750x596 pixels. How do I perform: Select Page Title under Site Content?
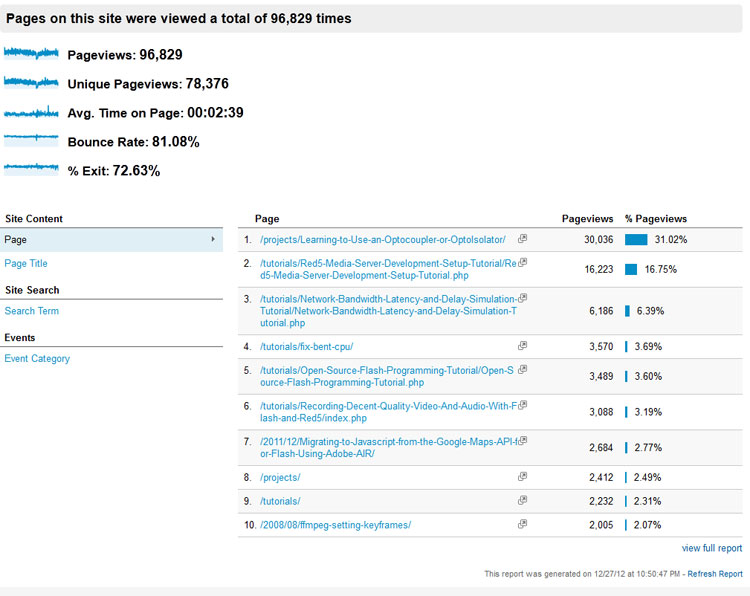[26, 264]
